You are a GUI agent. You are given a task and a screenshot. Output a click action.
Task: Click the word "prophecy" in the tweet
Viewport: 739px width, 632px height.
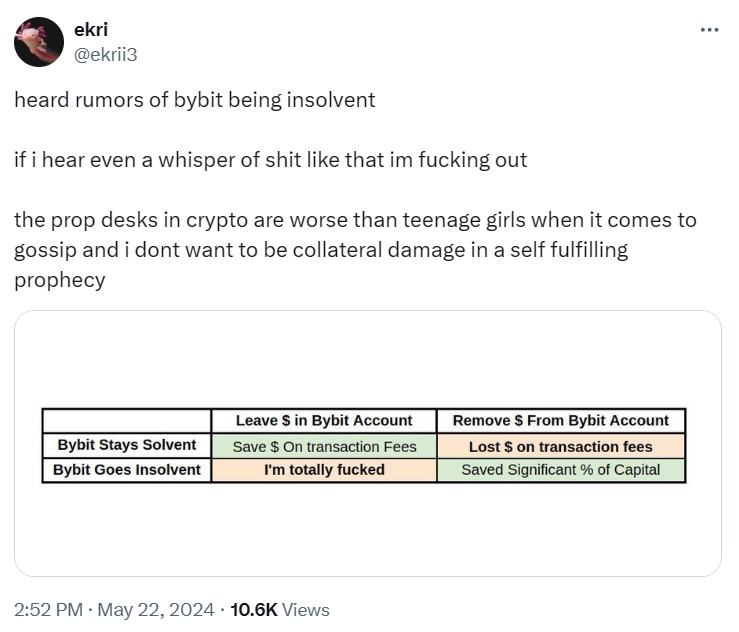point(59,280)
